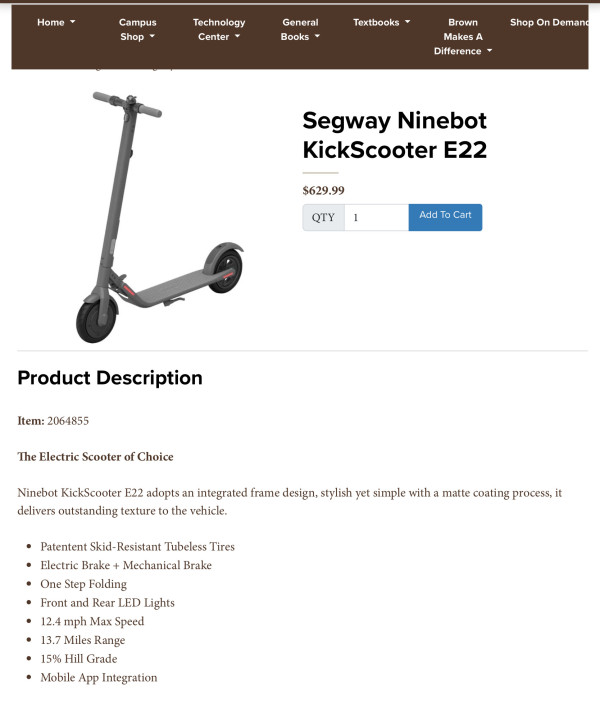Click the caret arrow beside Books
Viewport: 600px width, 709px height.
pos(317,36)
